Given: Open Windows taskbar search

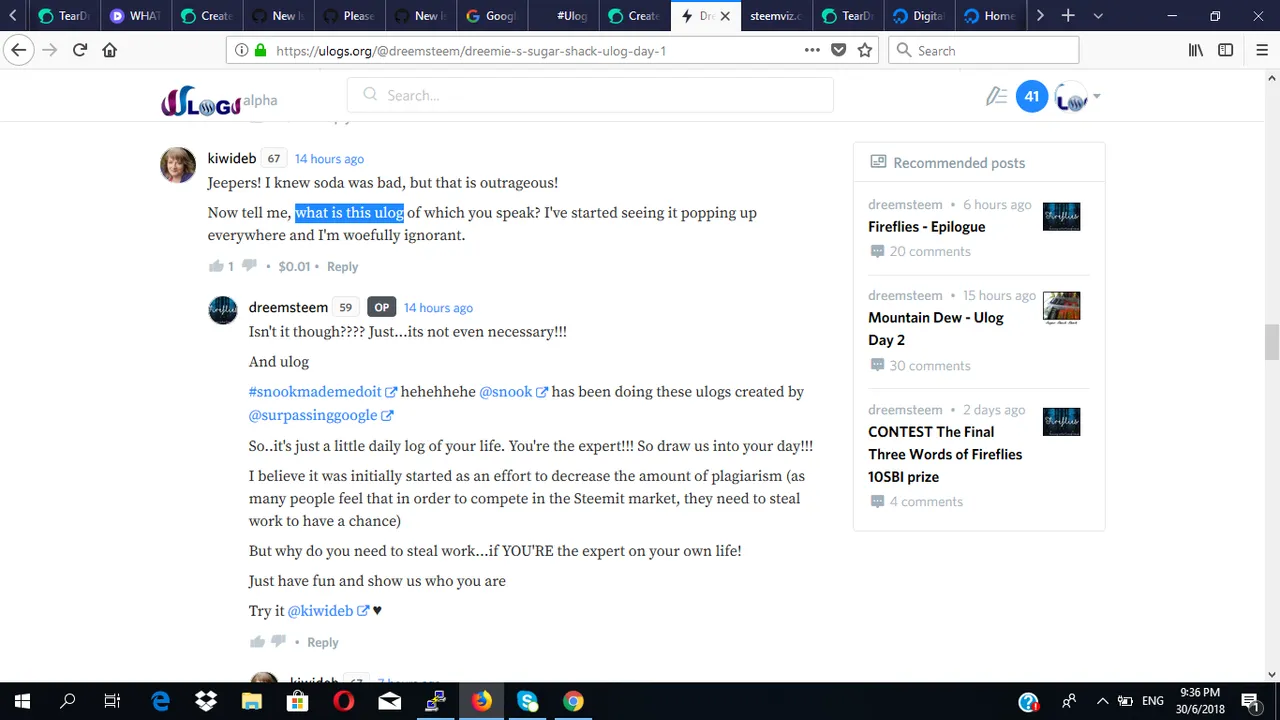Looking at the screenshot, I should click(68, 701).
